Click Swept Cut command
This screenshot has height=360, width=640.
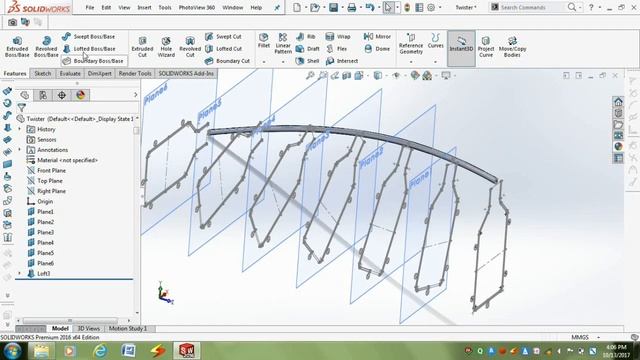point(223,37)
